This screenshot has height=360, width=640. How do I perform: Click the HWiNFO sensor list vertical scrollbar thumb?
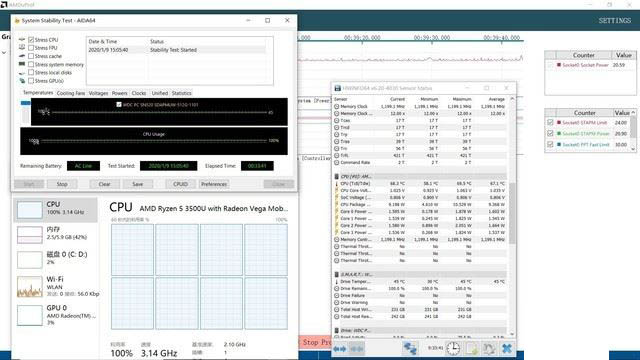[512, 213]
